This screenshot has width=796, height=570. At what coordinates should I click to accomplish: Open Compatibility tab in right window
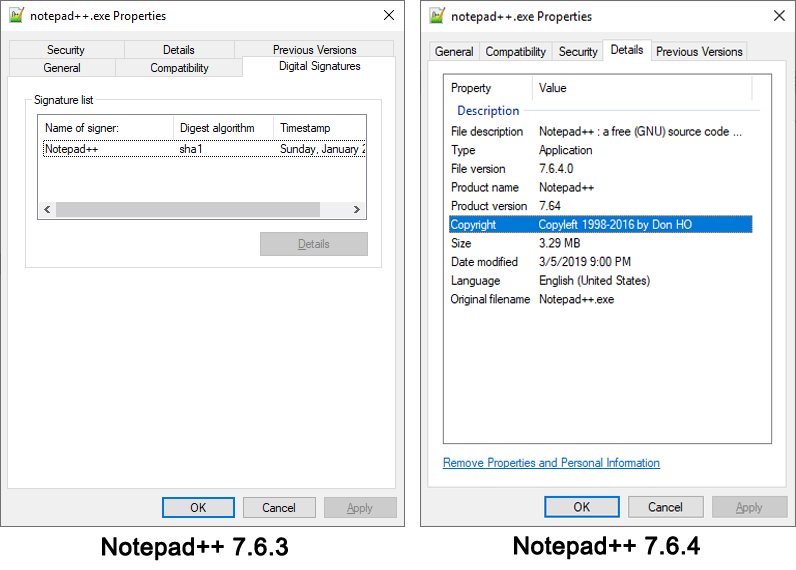pos(515,52)
